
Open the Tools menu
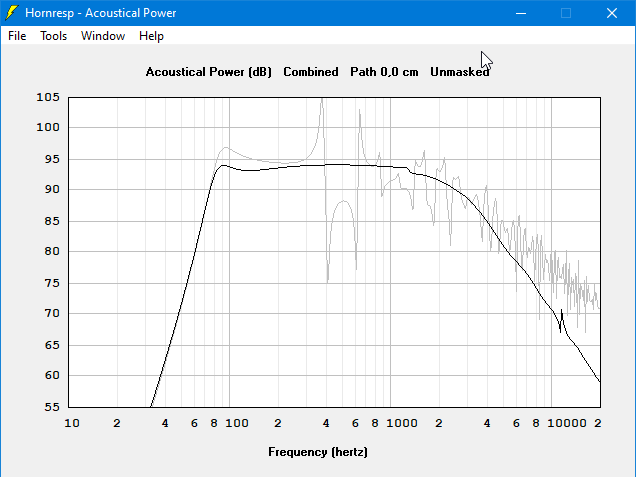click(53, 36)
